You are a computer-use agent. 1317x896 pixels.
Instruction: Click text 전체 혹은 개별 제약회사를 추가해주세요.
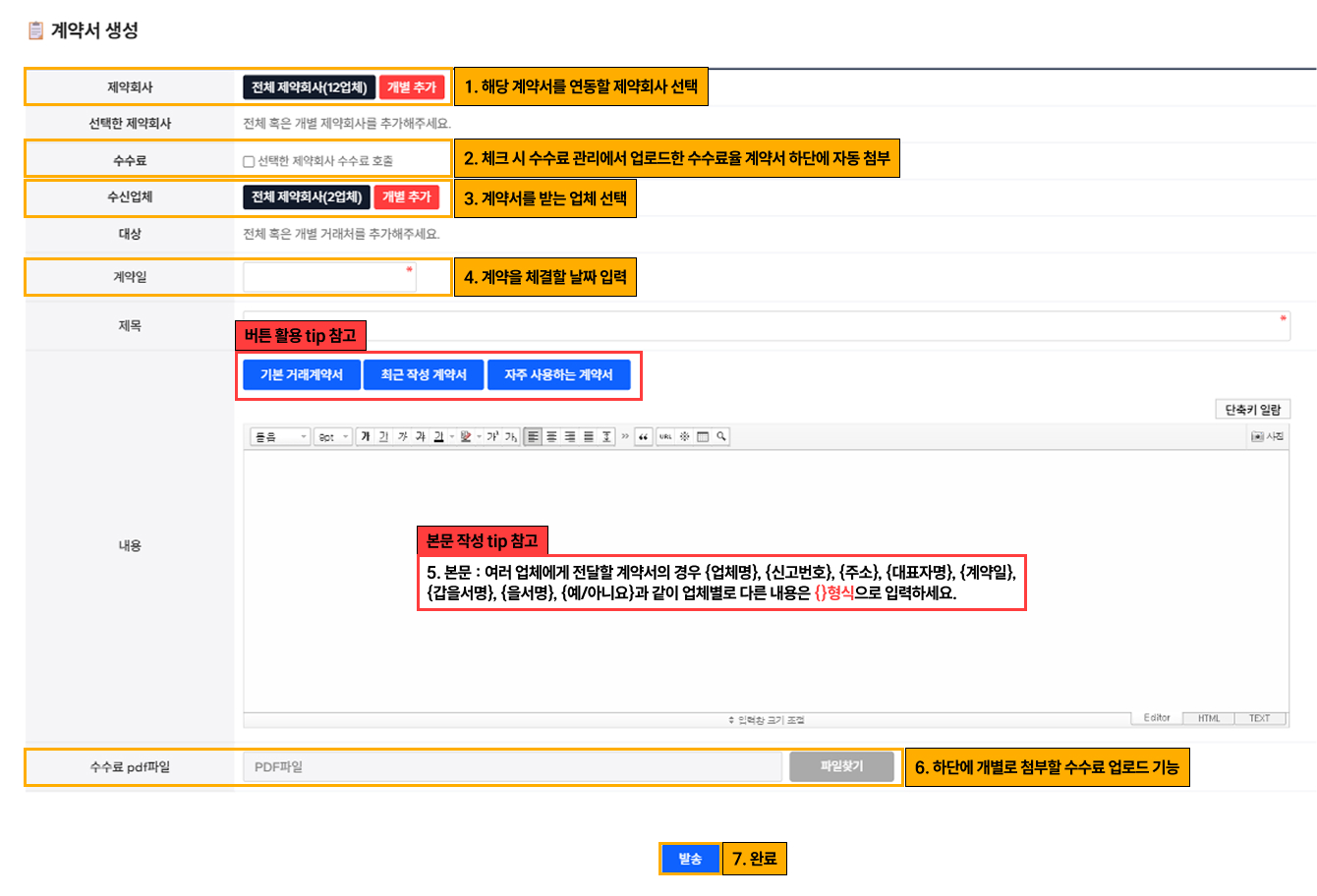point(347,124)
